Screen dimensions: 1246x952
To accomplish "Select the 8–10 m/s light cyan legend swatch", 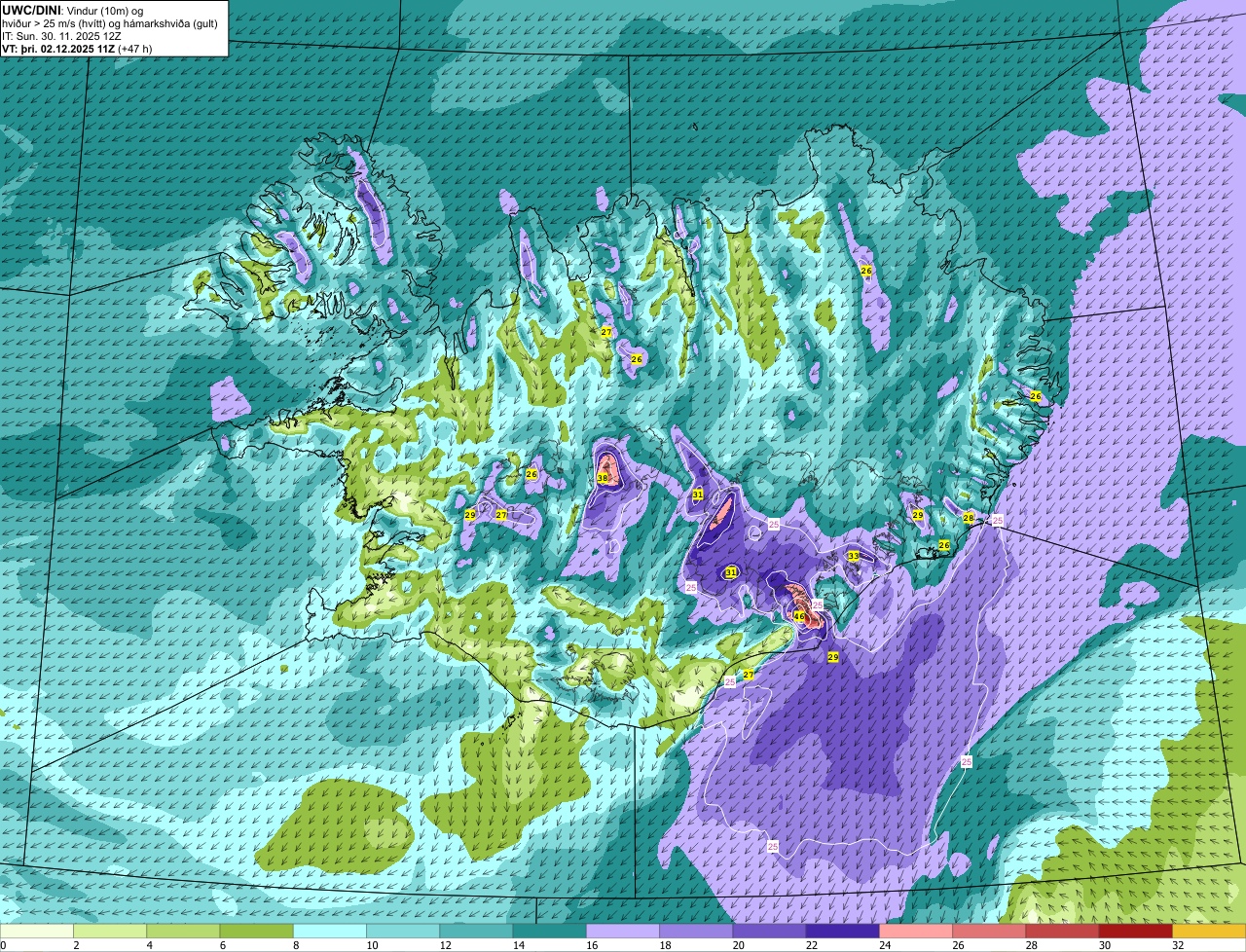I will (330, 931).
